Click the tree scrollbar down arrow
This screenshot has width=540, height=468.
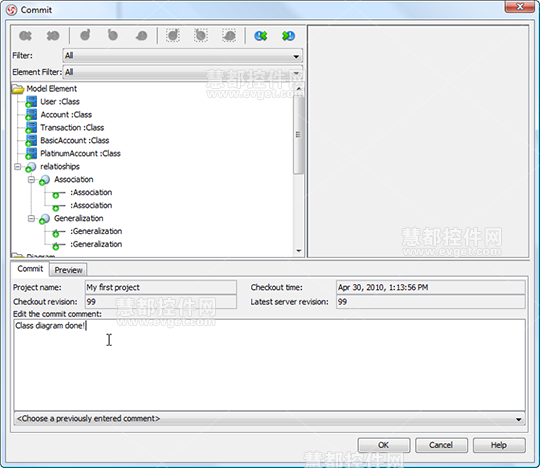299,251
